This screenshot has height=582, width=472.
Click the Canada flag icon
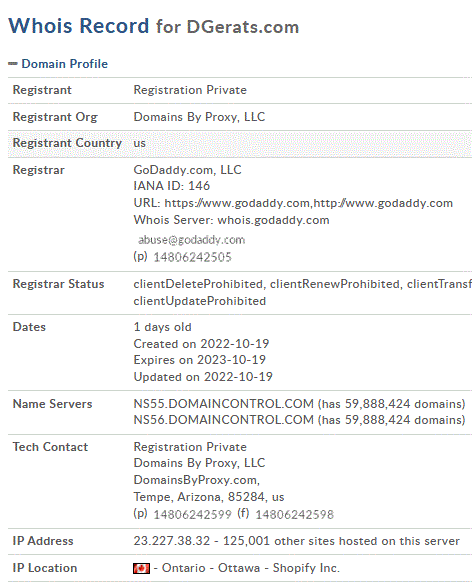click(x=141, y=568)
